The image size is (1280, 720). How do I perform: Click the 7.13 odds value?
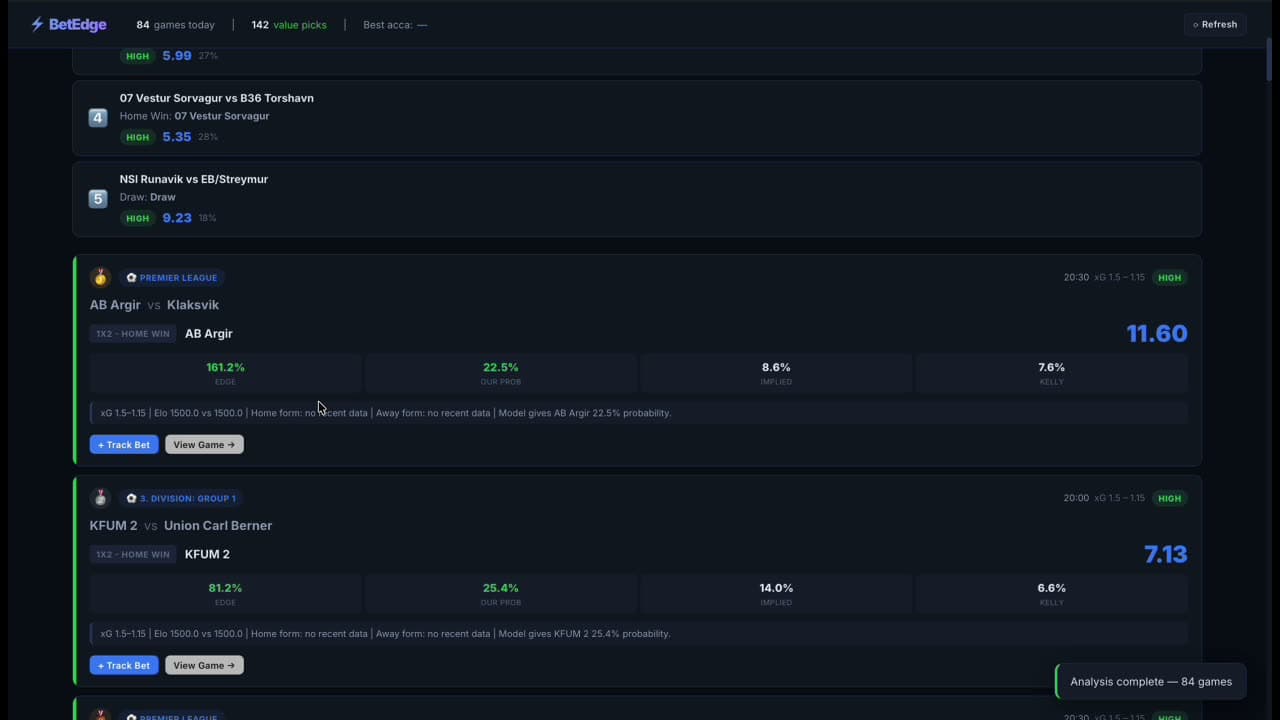1166,555
